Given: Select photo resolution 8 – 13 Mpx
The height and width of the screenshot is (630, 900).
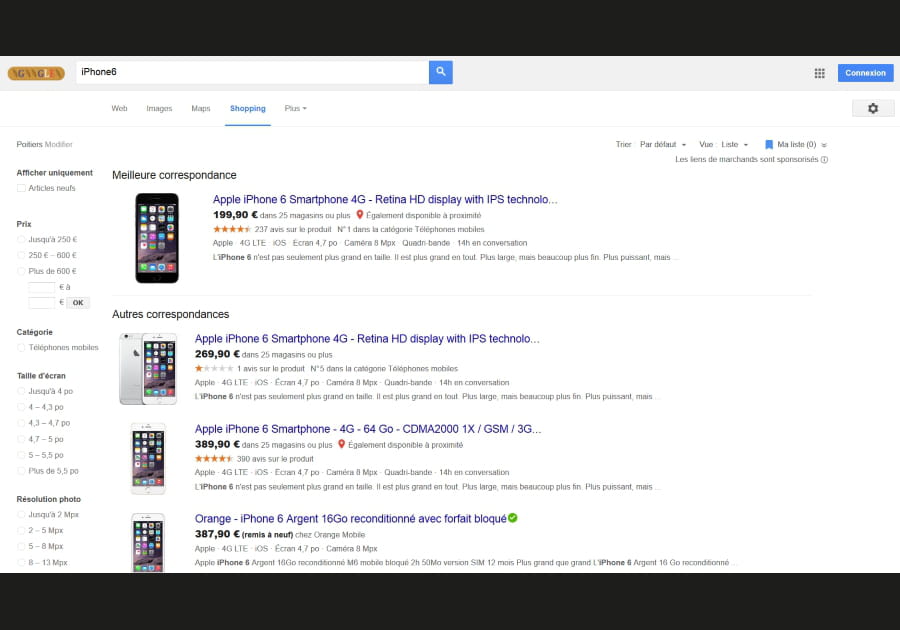Looking at the screenshot, I should [x=21, y=562].
